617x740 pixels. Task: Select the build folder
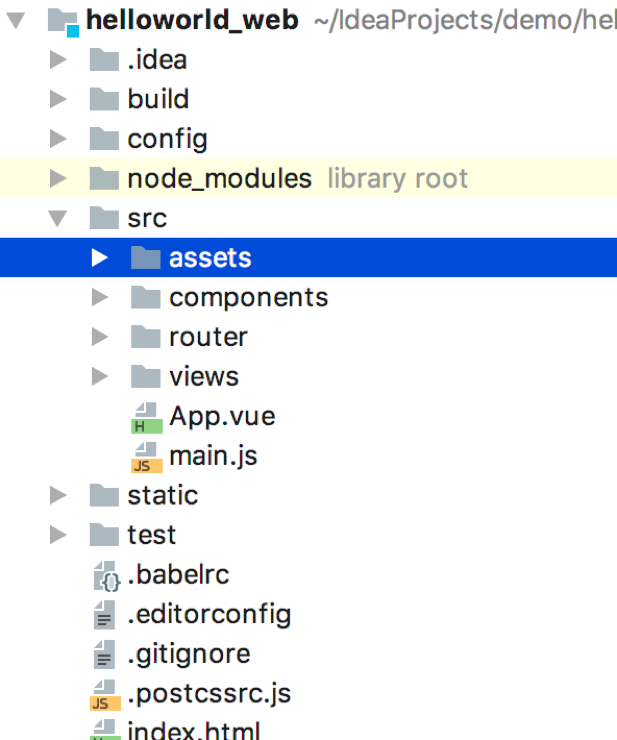coord(157,100)
